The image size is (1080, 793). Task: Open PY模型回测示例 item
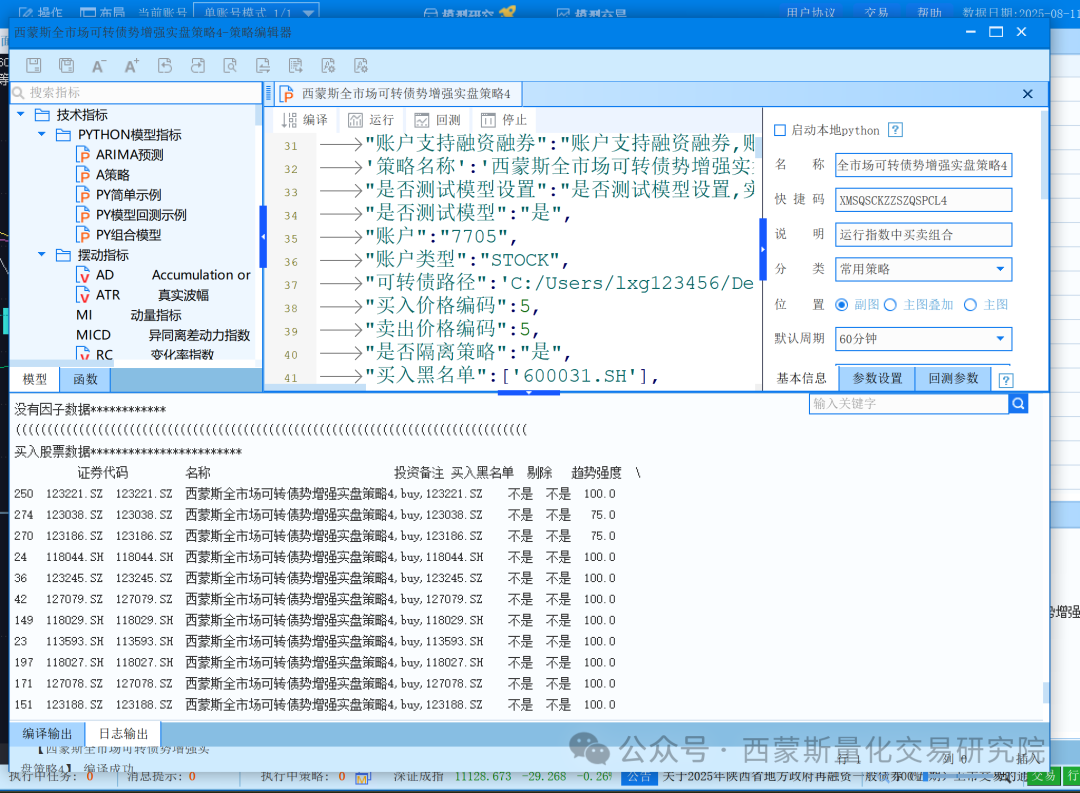132,215
